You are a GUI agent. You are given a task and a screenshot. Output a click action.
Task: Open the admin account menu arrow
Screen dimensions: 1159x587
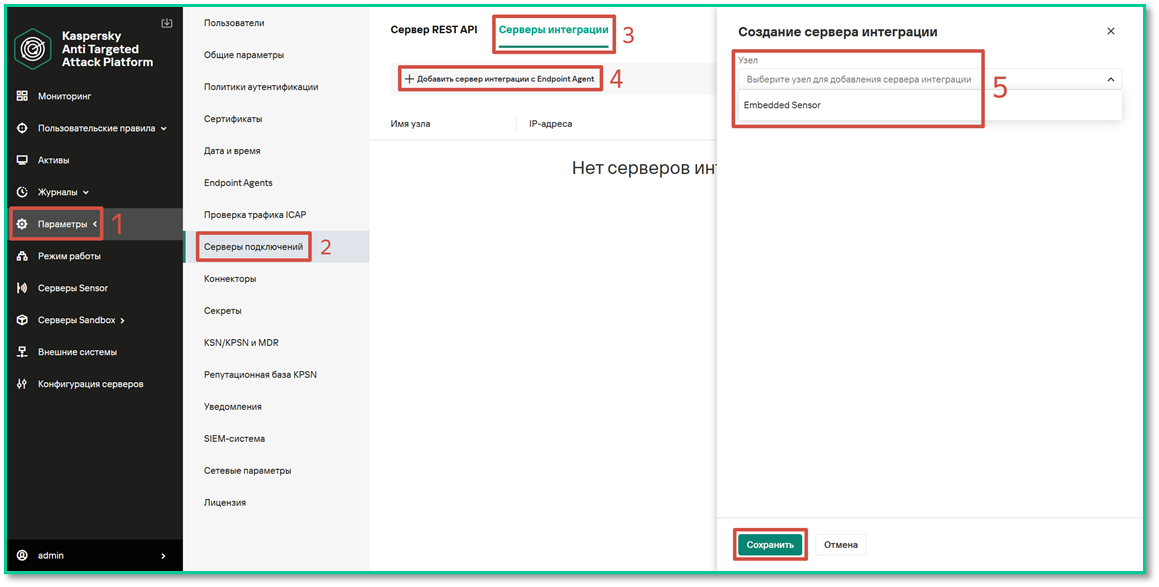click(163, 556)
